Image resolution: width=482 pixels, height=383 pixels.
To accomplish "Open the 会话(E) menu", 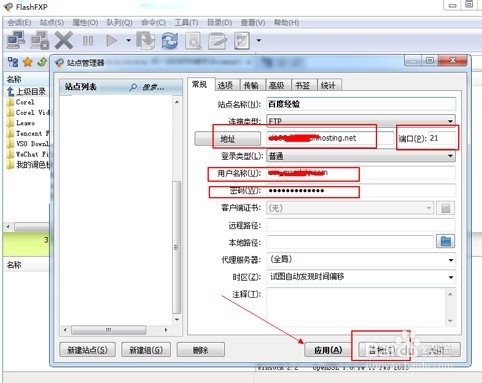I will click(19, 23).
